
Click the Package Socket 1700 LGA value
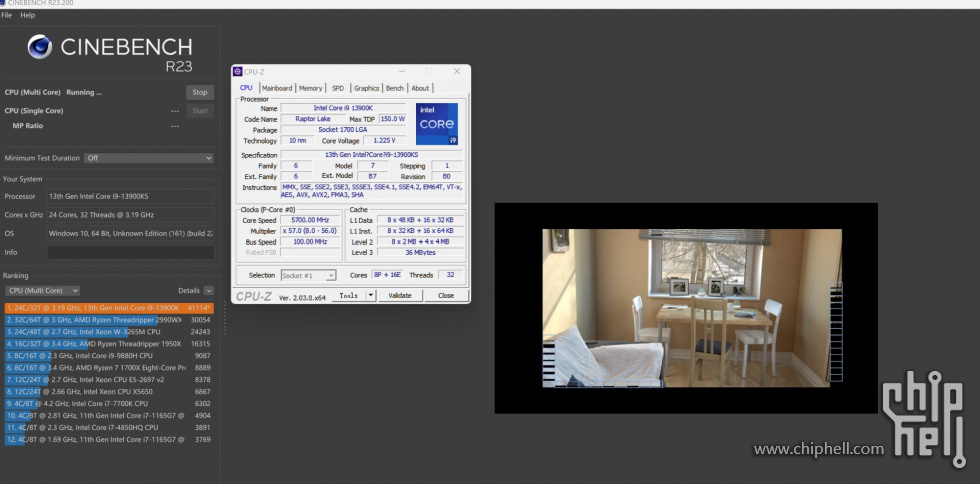(343, 129)
